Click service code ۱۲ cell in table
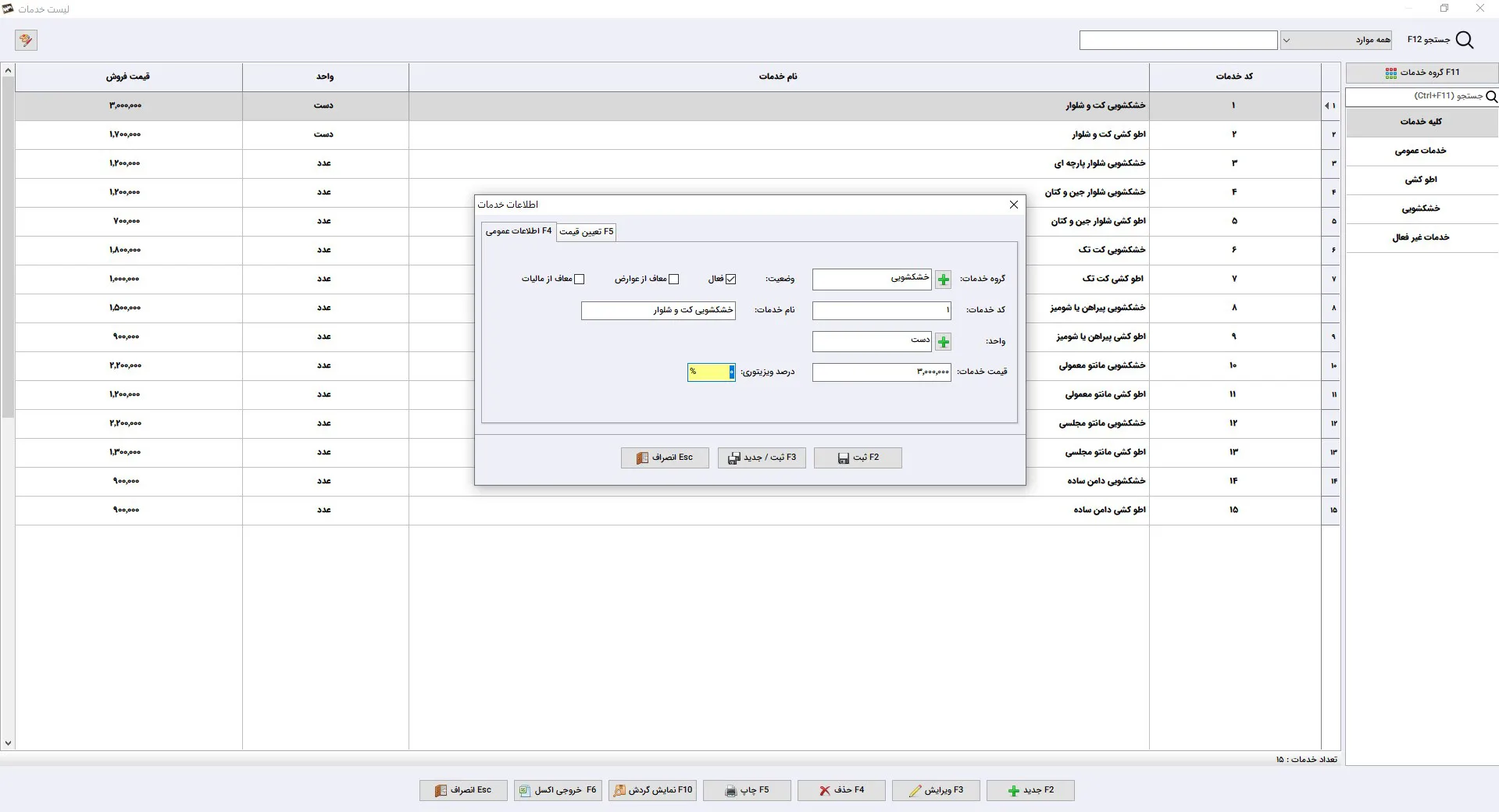 coord(1234,423)
